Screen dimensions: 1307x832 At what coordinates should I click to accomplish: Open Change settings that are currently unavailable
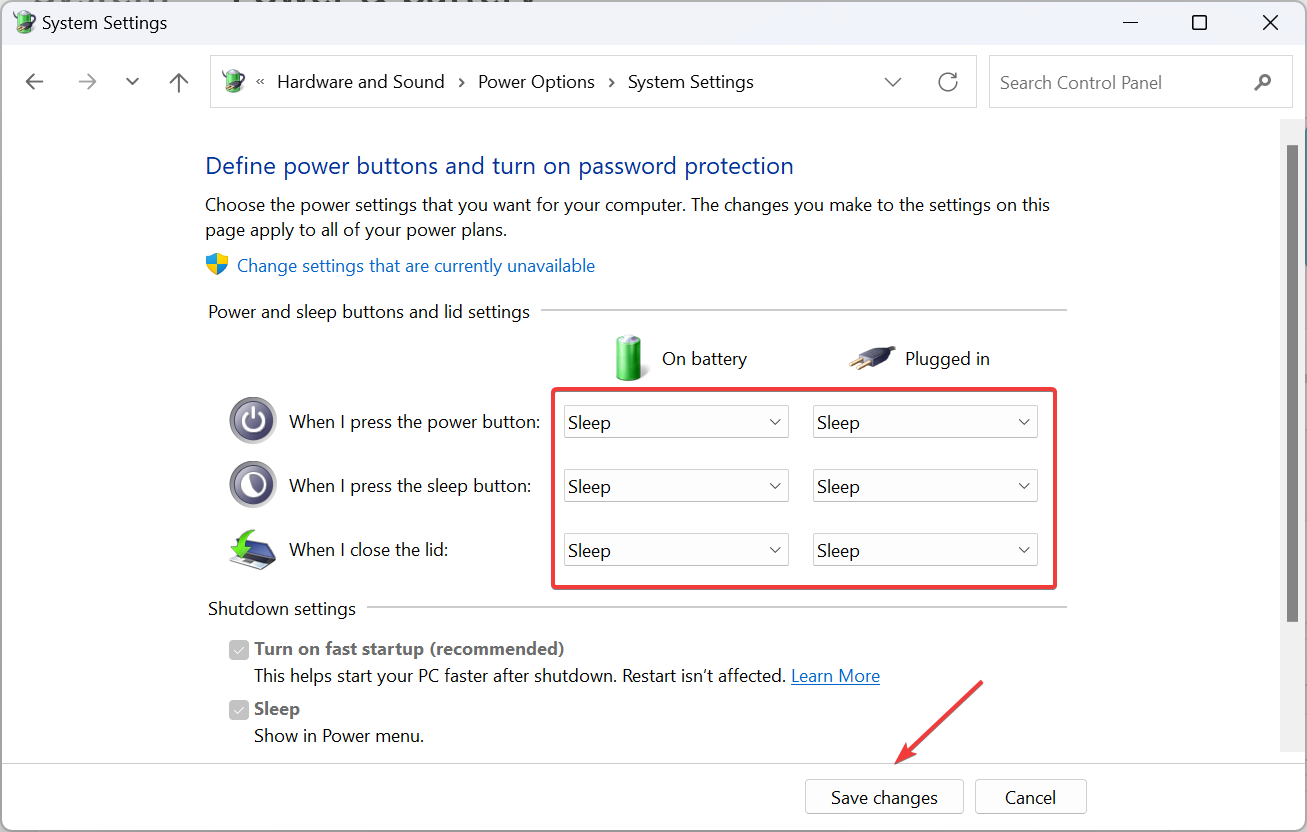415,266
